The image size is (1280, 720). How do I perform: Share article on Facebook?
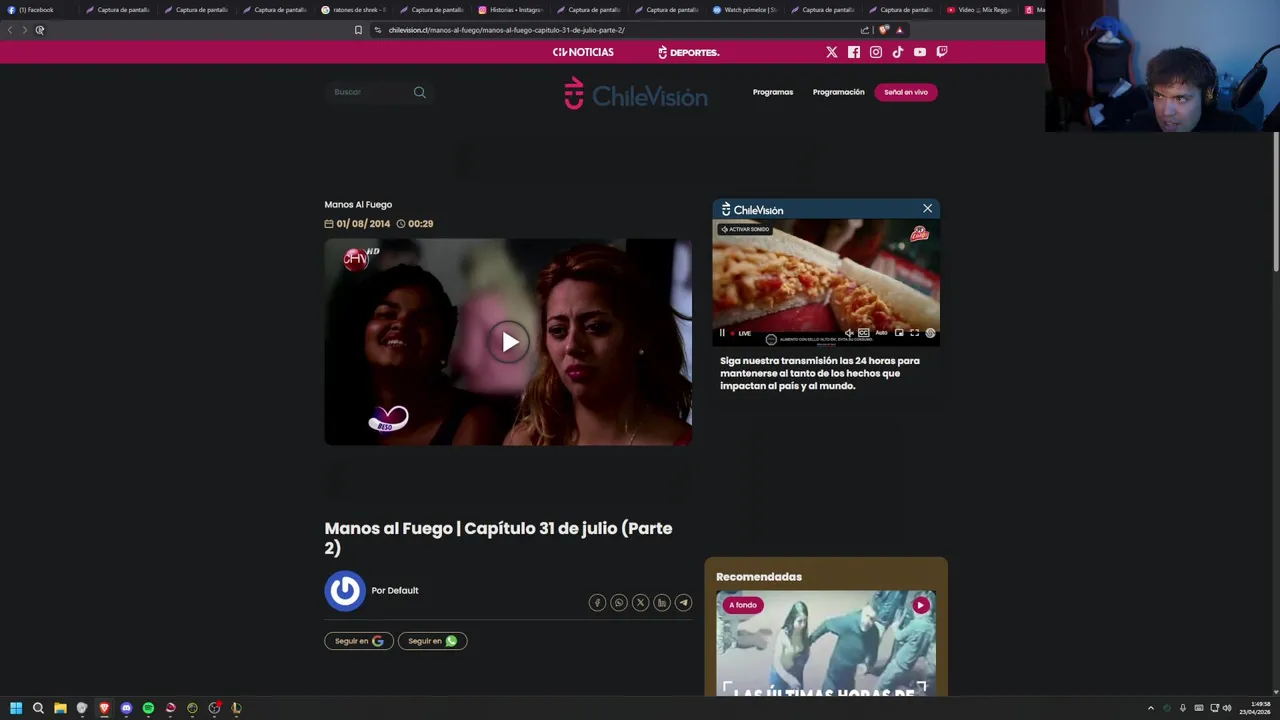597,602
